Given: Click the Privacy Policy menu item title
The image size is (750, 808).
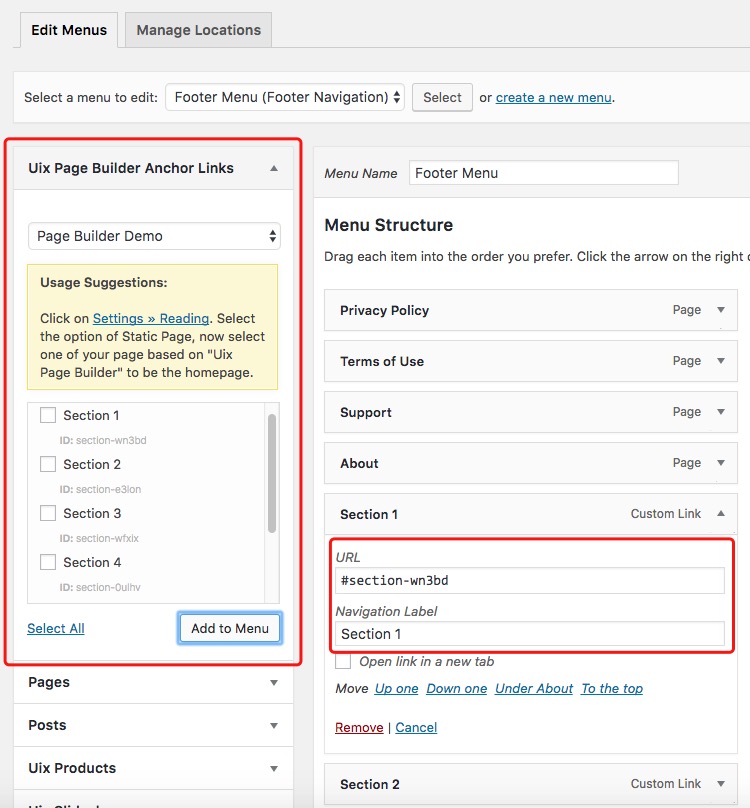Looking at the screenshot, I should click(385, 310).
